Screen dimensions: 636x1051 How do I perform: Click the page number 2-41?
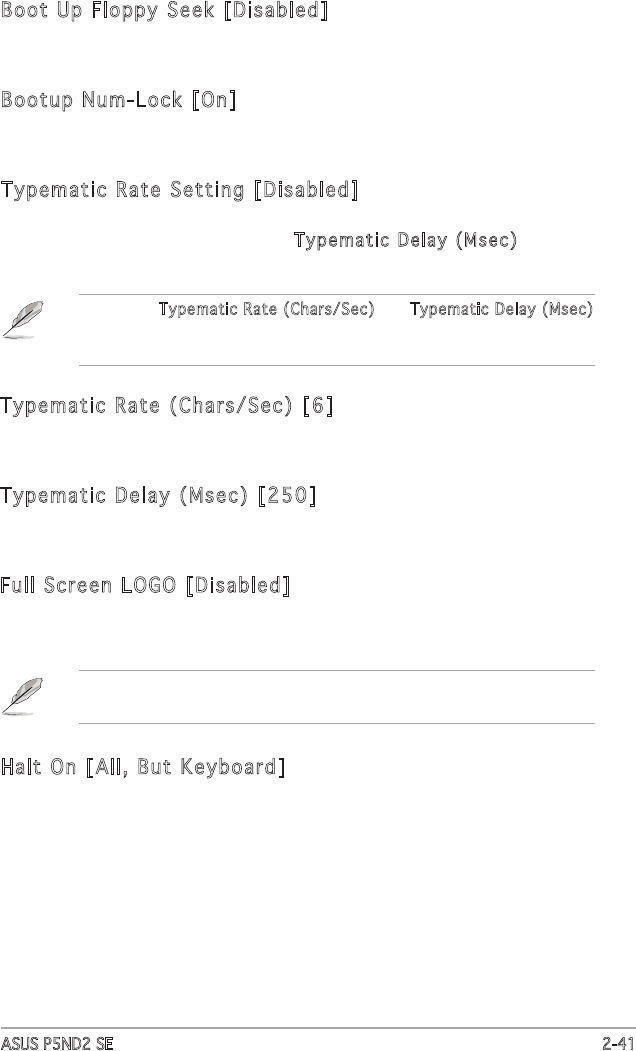617,1043
